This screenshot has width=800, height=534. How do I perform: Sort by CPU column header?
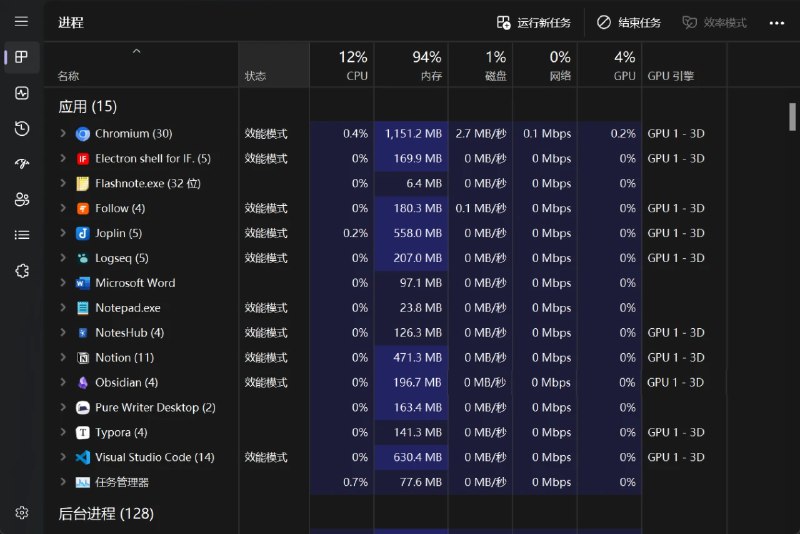tap(342, 65)
